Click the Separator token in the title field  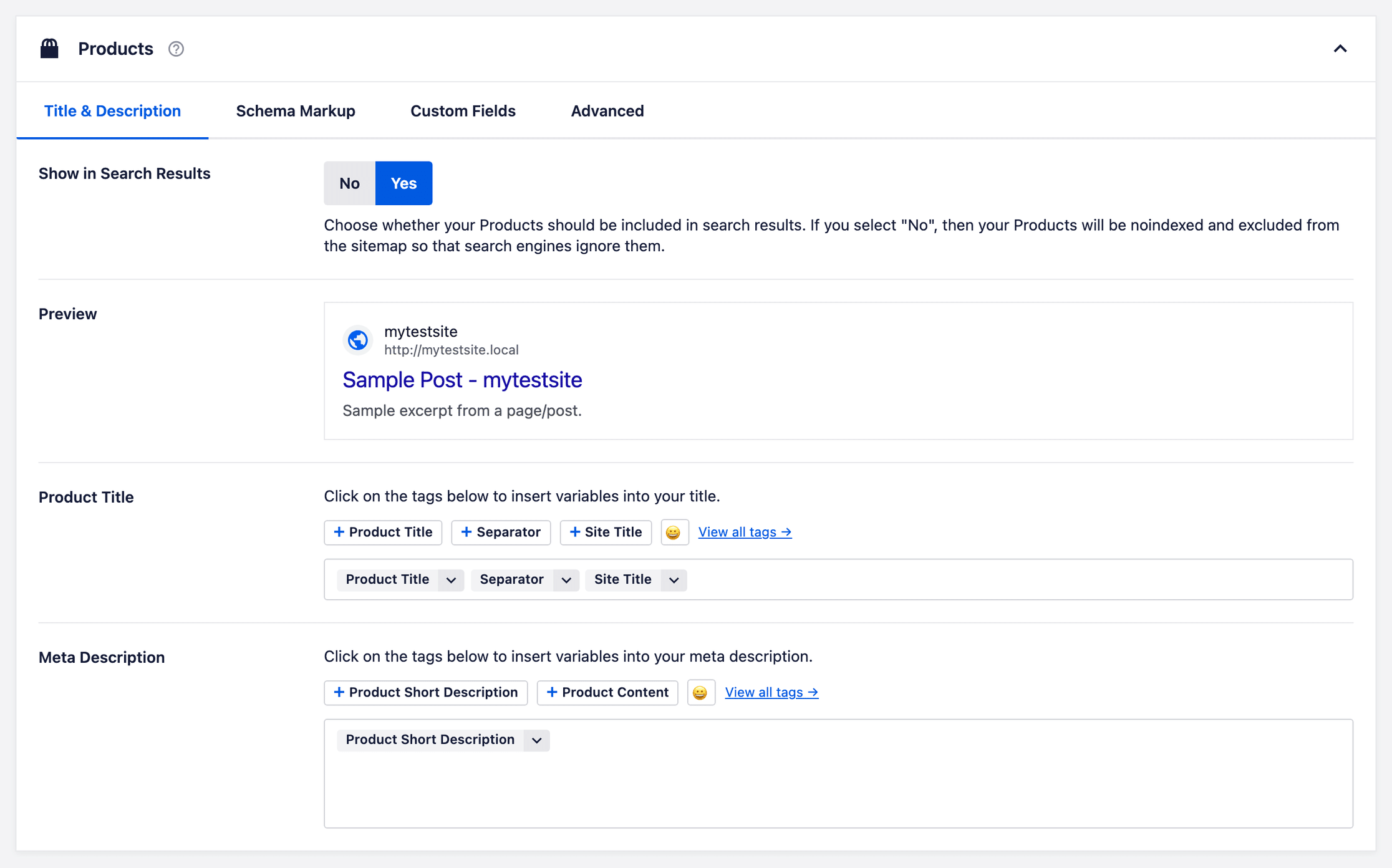tap(511, 579)
